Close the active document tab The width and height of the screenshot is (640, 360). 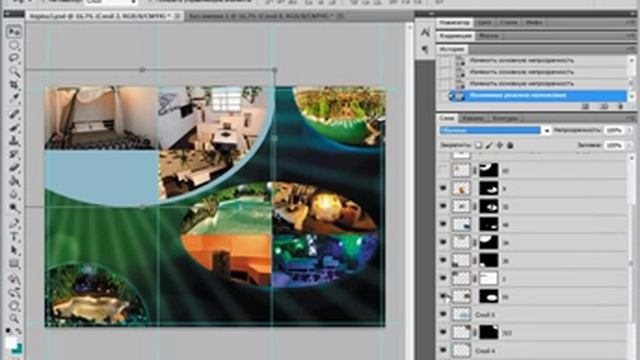(177, 16)
